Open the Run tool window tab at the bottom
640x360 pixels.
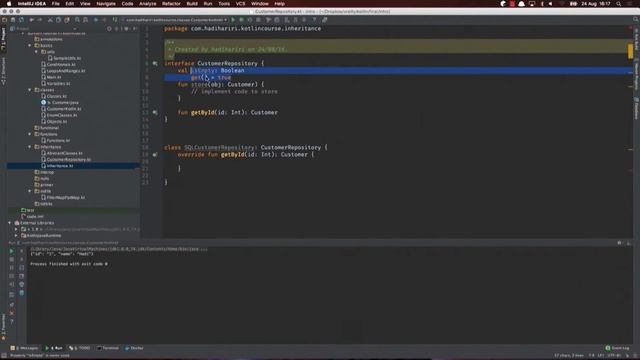pyautogui.click(x=54, y=348)
